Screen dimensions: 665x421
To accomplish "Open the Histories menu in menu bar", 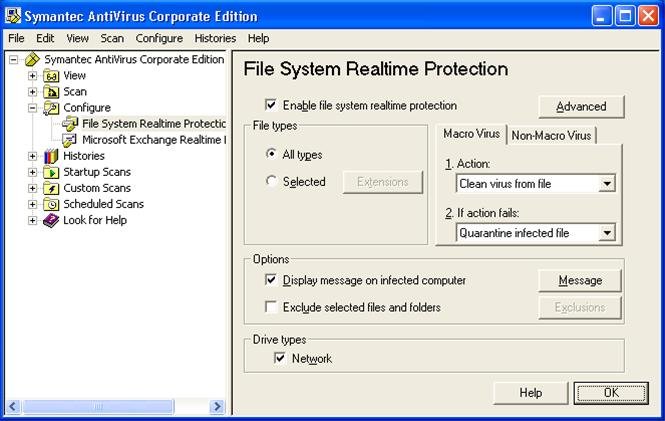I will 215,39.
